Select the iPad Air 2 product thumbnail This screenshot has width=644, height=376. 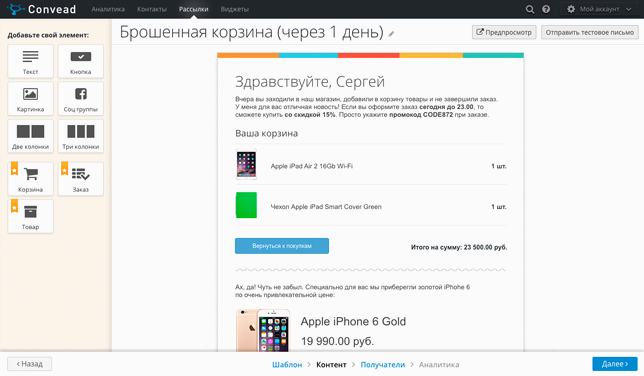[x=246, y=164]
